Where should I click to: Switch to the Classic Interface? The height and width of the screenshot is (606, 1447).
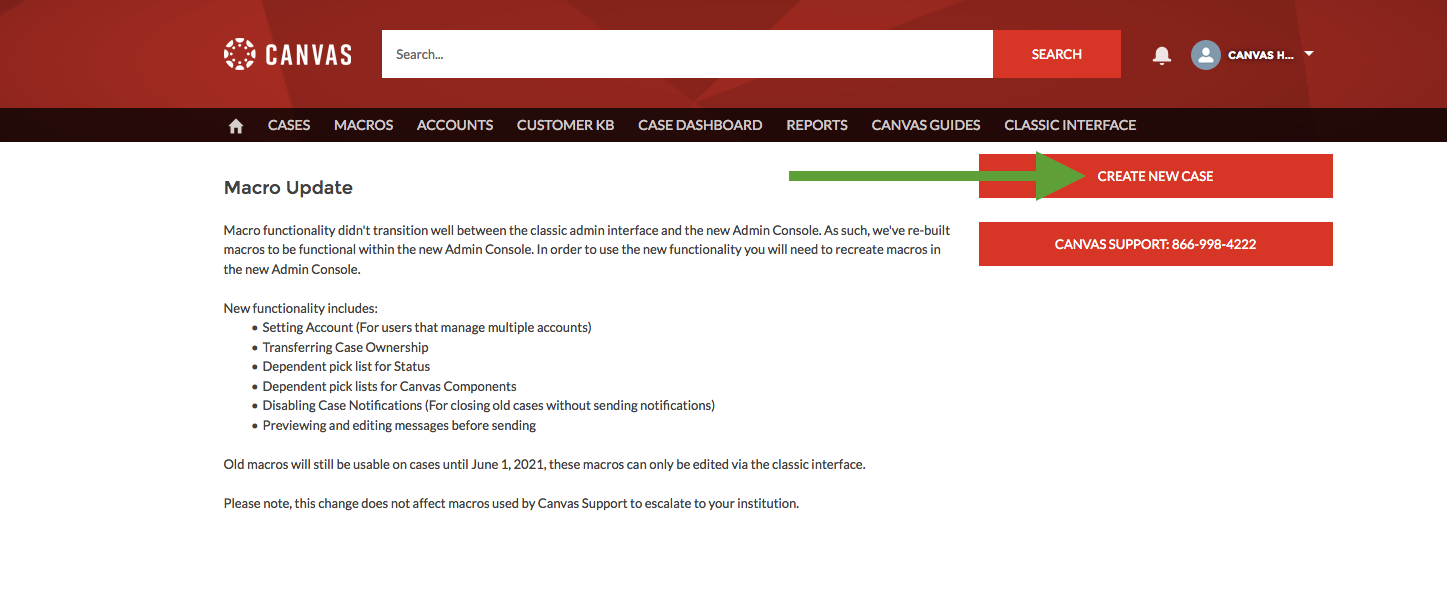coord(1070,125)
